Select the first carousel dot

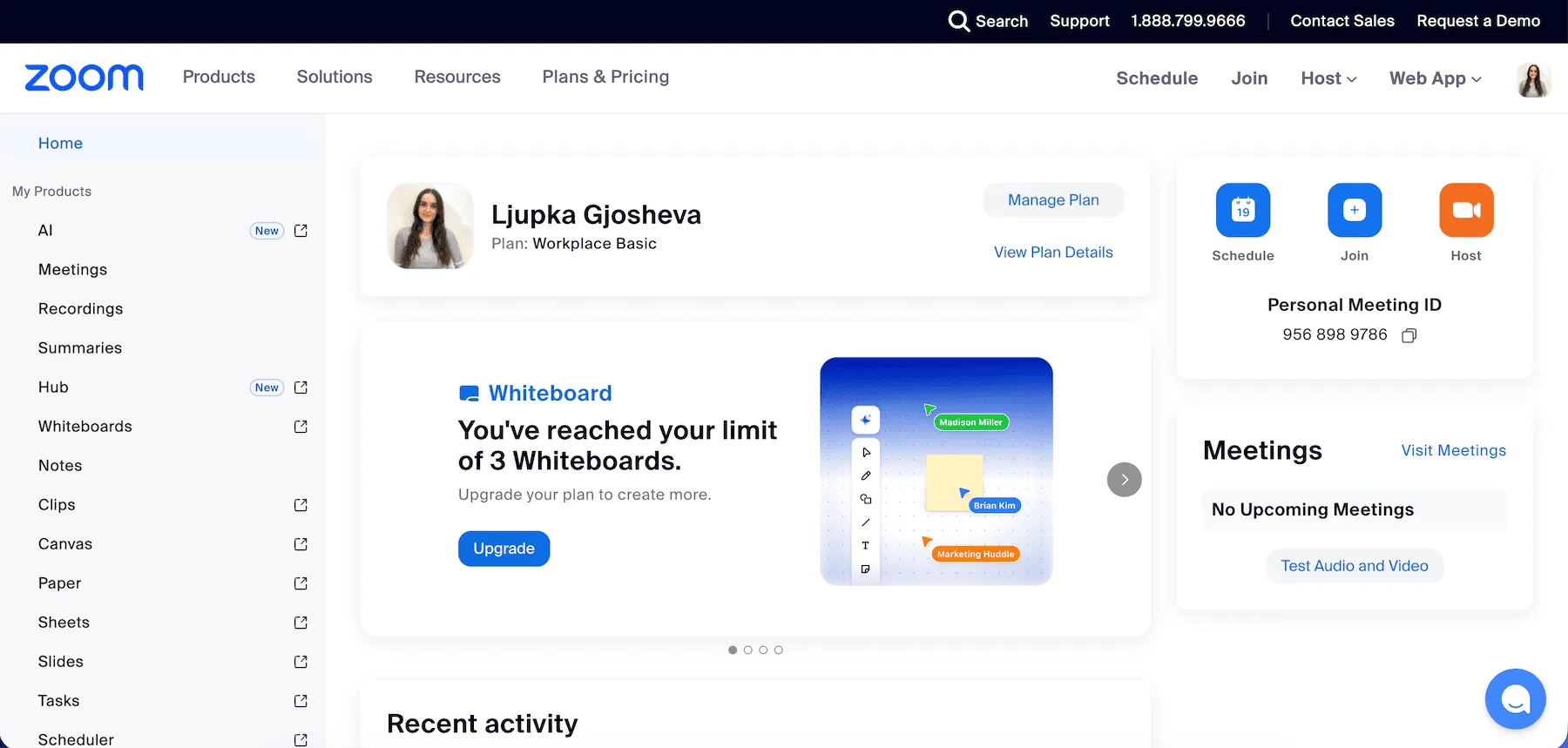(733, 650)
